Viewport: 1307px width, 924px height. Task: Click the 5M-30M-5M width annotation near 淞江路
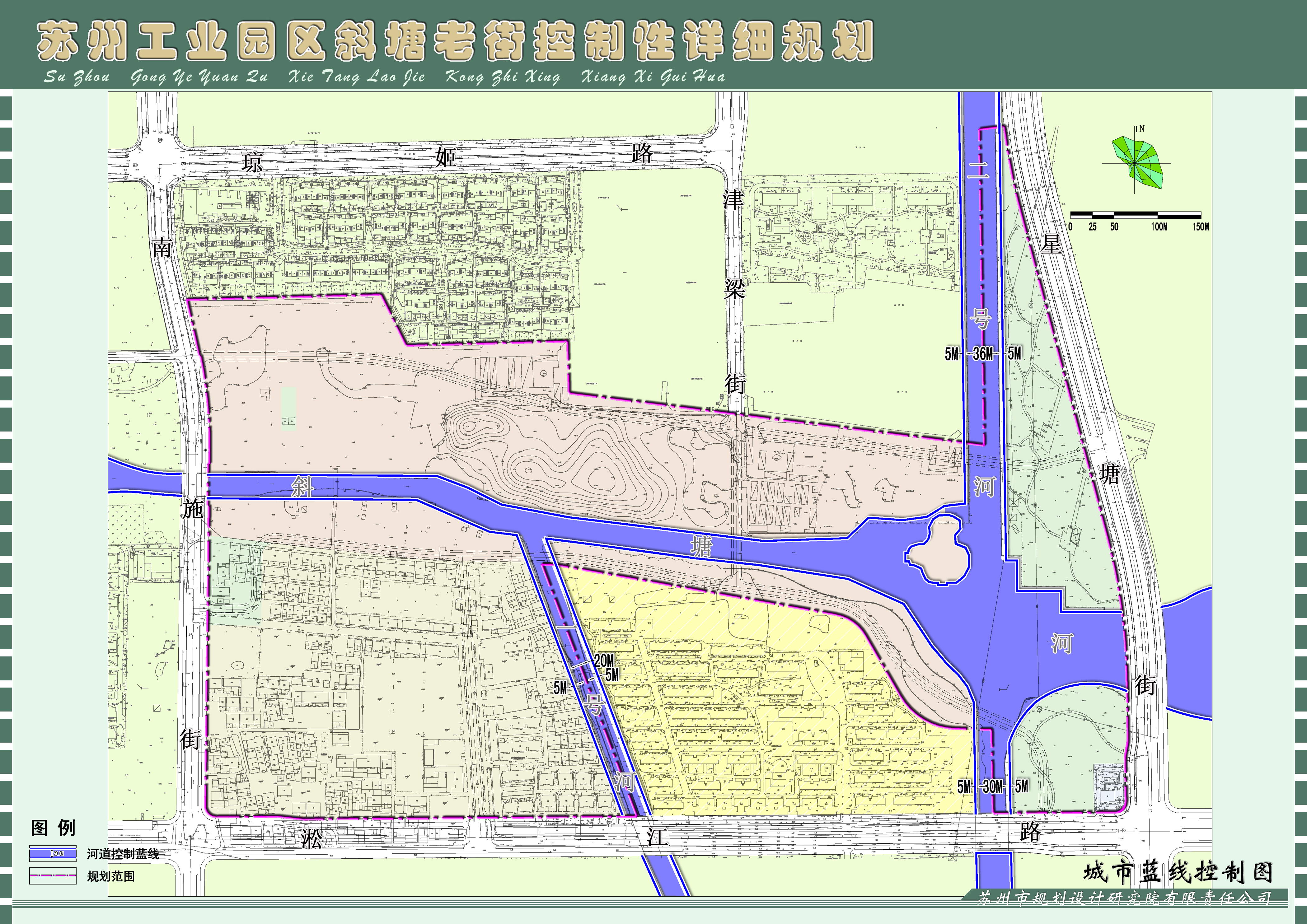pyautogui.click(x=993, y=787)
